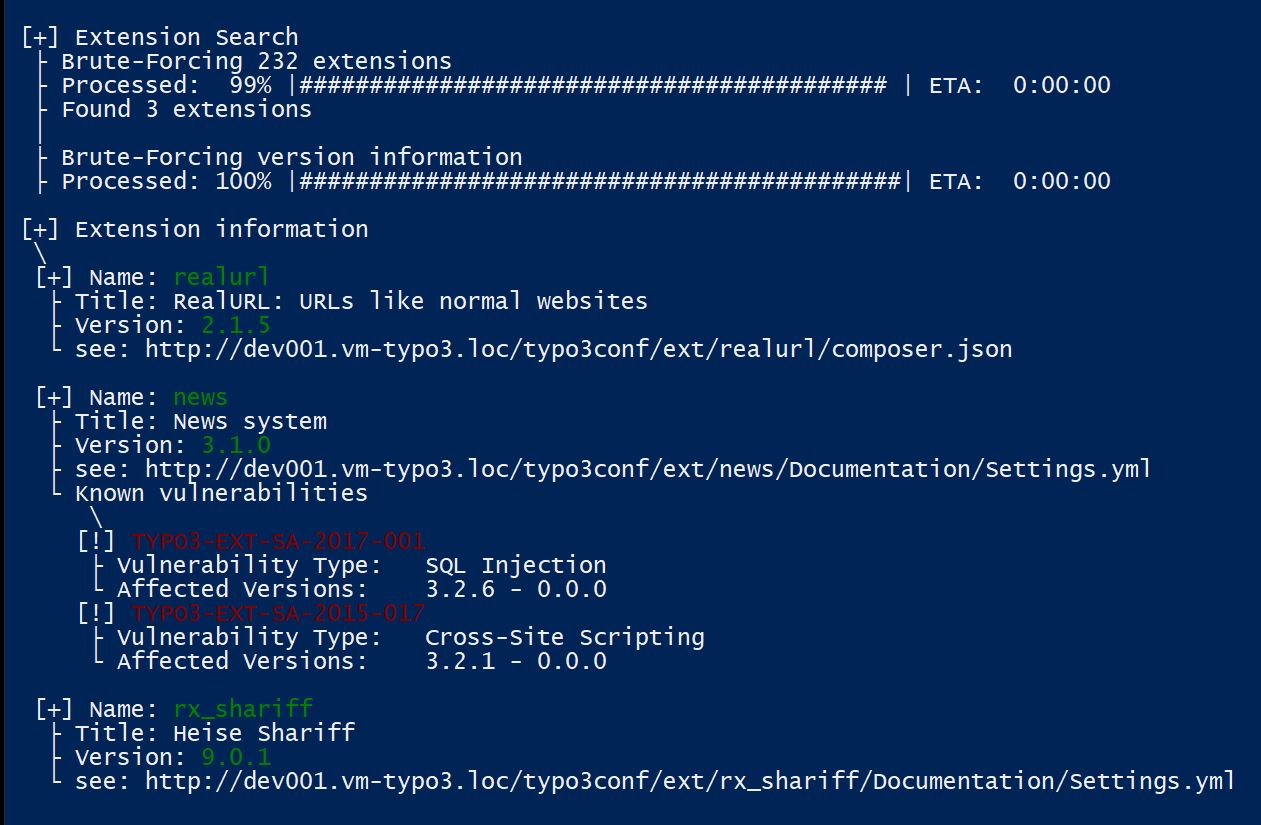1261x825 pixels.
Task: Select the red TYPO3-EXT-SA-2015-017 advisory ID
Action: pos(278,614)
